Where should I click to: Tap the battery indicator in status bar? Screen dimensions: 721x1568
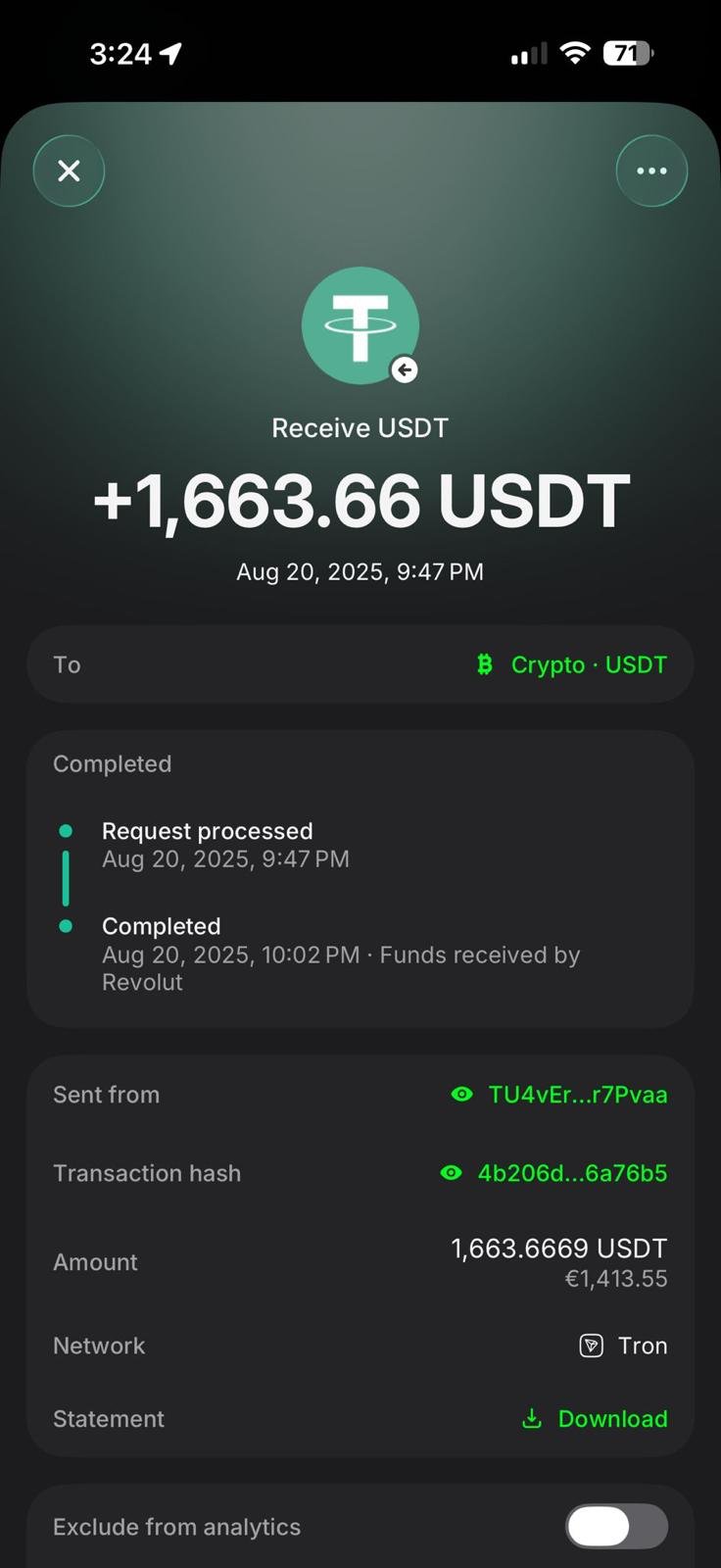click(x=628, y=53)
